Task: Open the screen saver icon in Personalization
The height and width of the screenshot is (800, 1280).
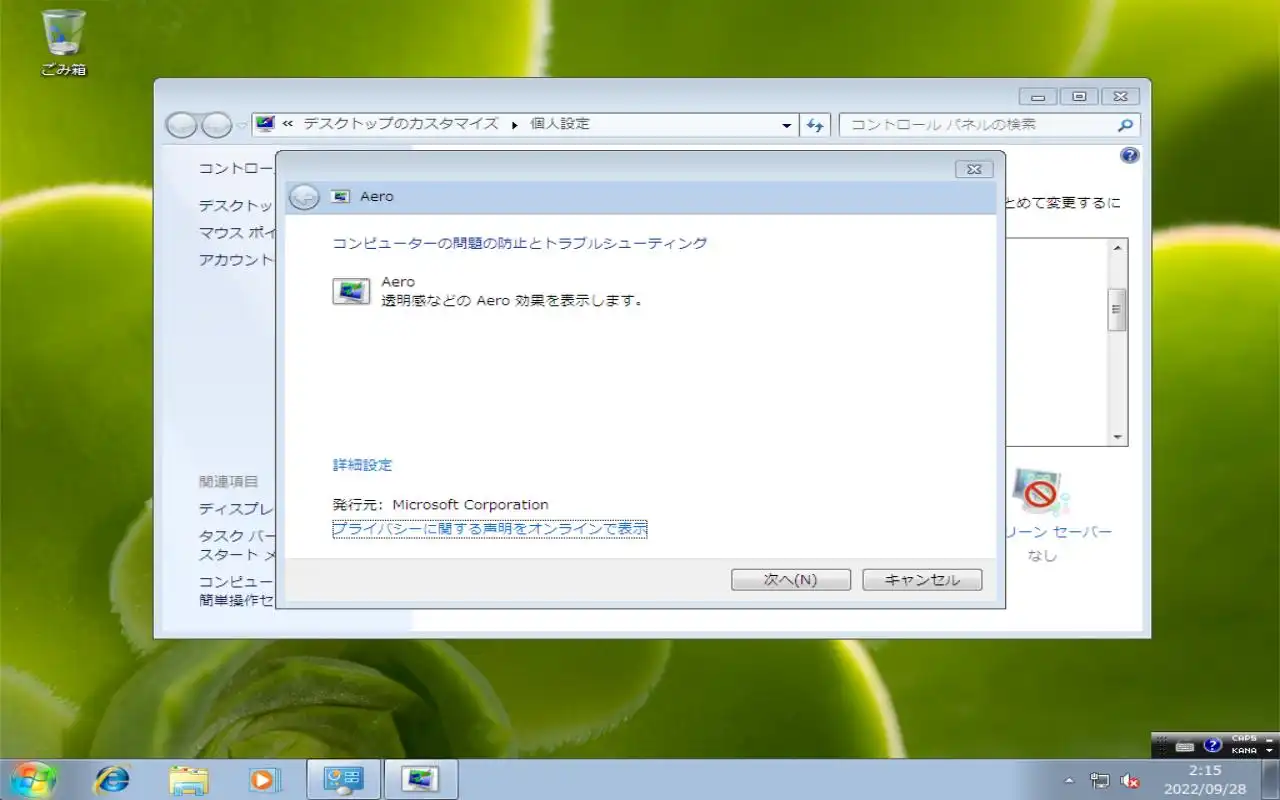Action: (1040, 493)
